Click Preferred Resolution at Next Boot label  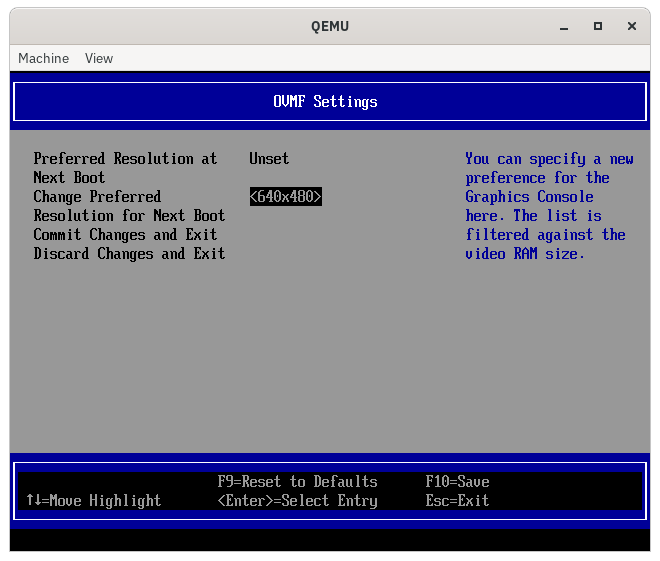pyautogui.click(x=125, y=168)
